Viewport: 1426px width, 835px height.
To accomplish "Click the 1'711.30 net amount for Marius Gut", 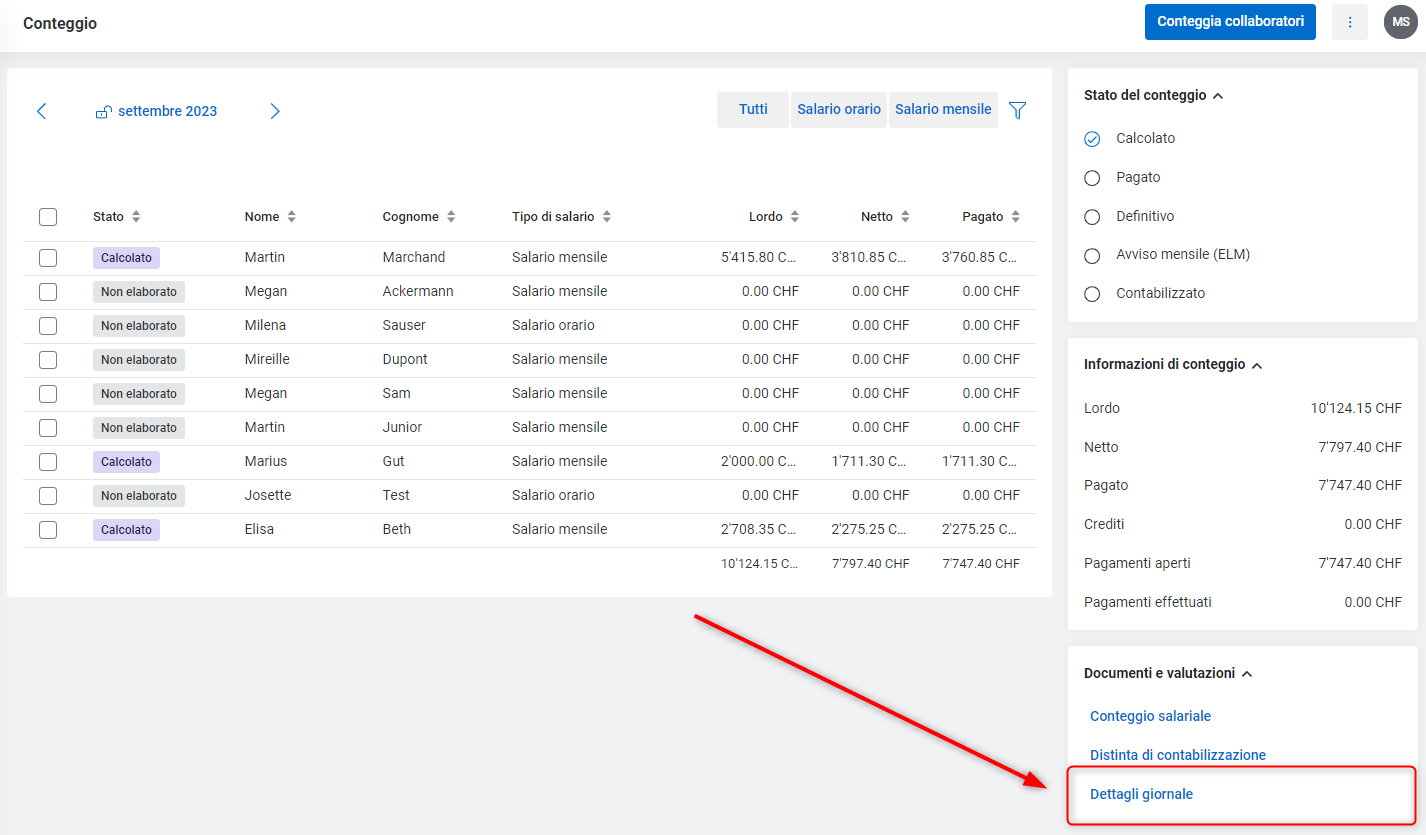I will click(870, 462).
